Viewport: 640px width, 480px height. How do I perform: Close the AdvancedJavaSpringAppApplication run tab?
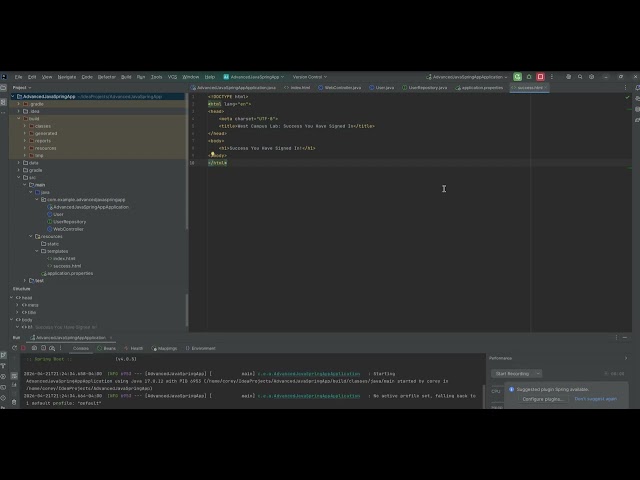[111, 338]
